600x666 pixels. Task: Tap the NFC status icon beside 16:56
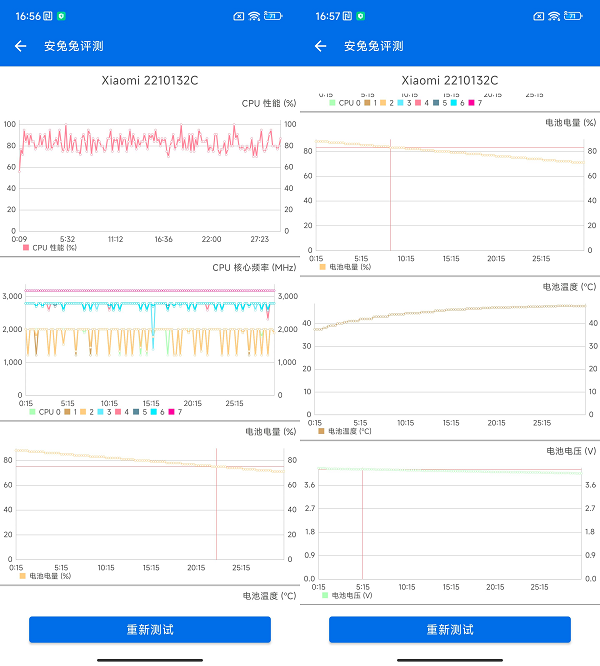point(48,16)
